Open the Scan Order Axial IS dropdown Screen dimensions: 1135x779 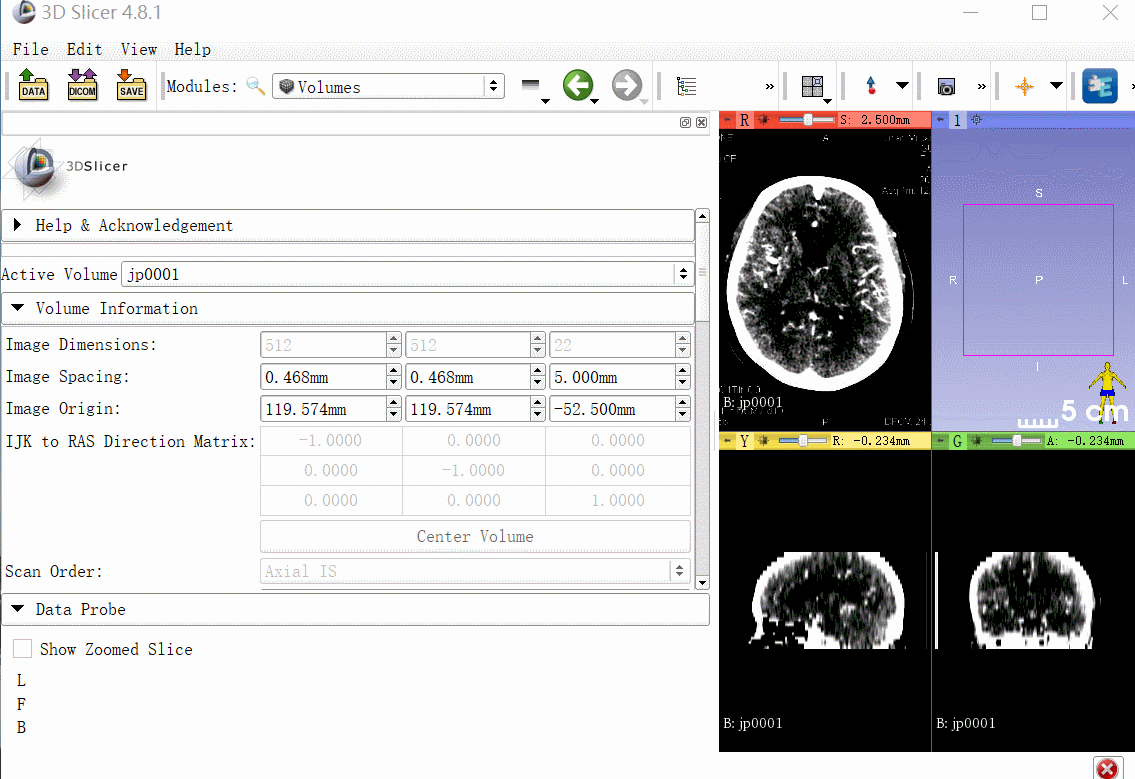coord(475,570)
